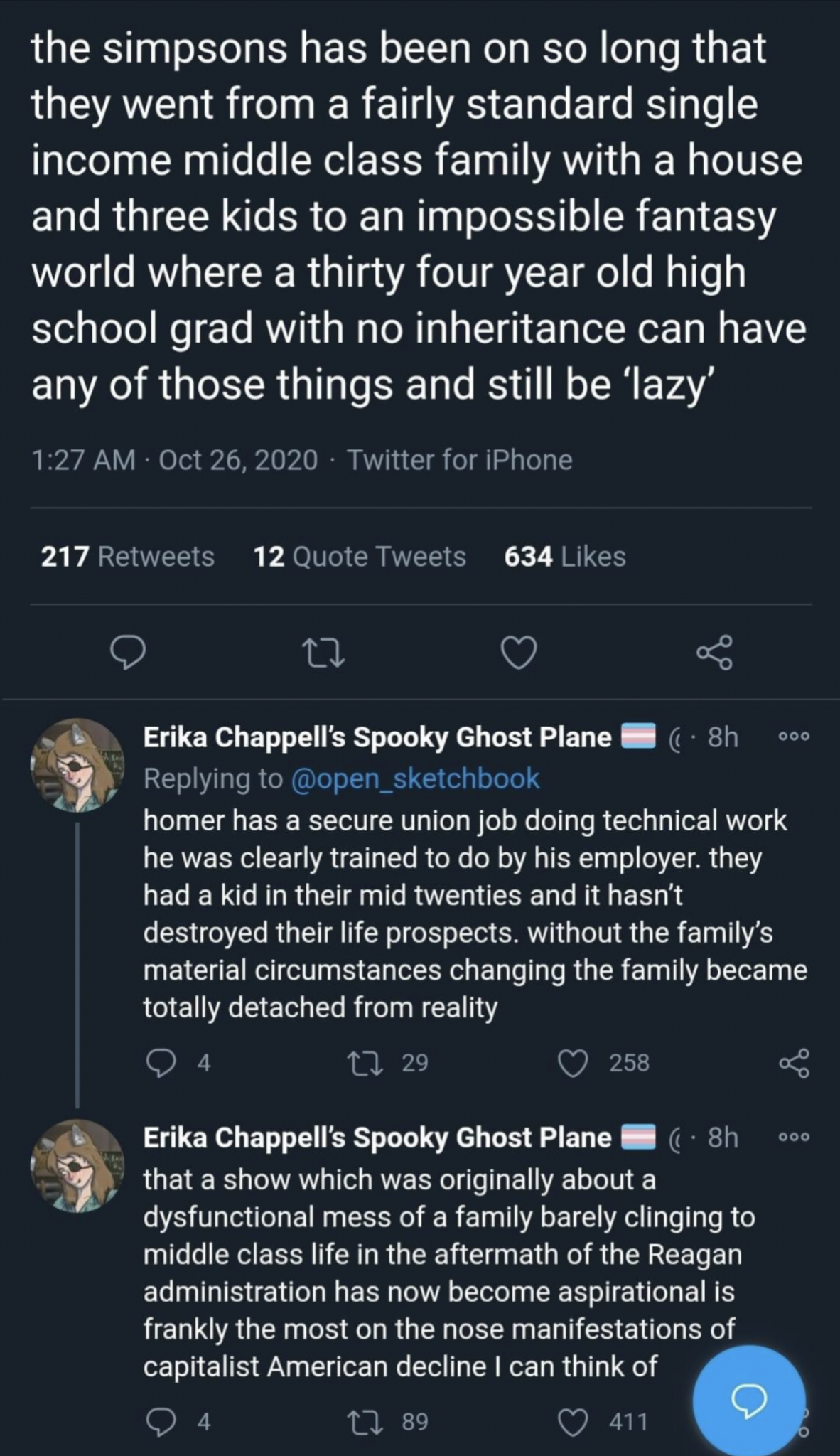
Task: Open the Twitter for iPhone source link
Action: [460, 460]
